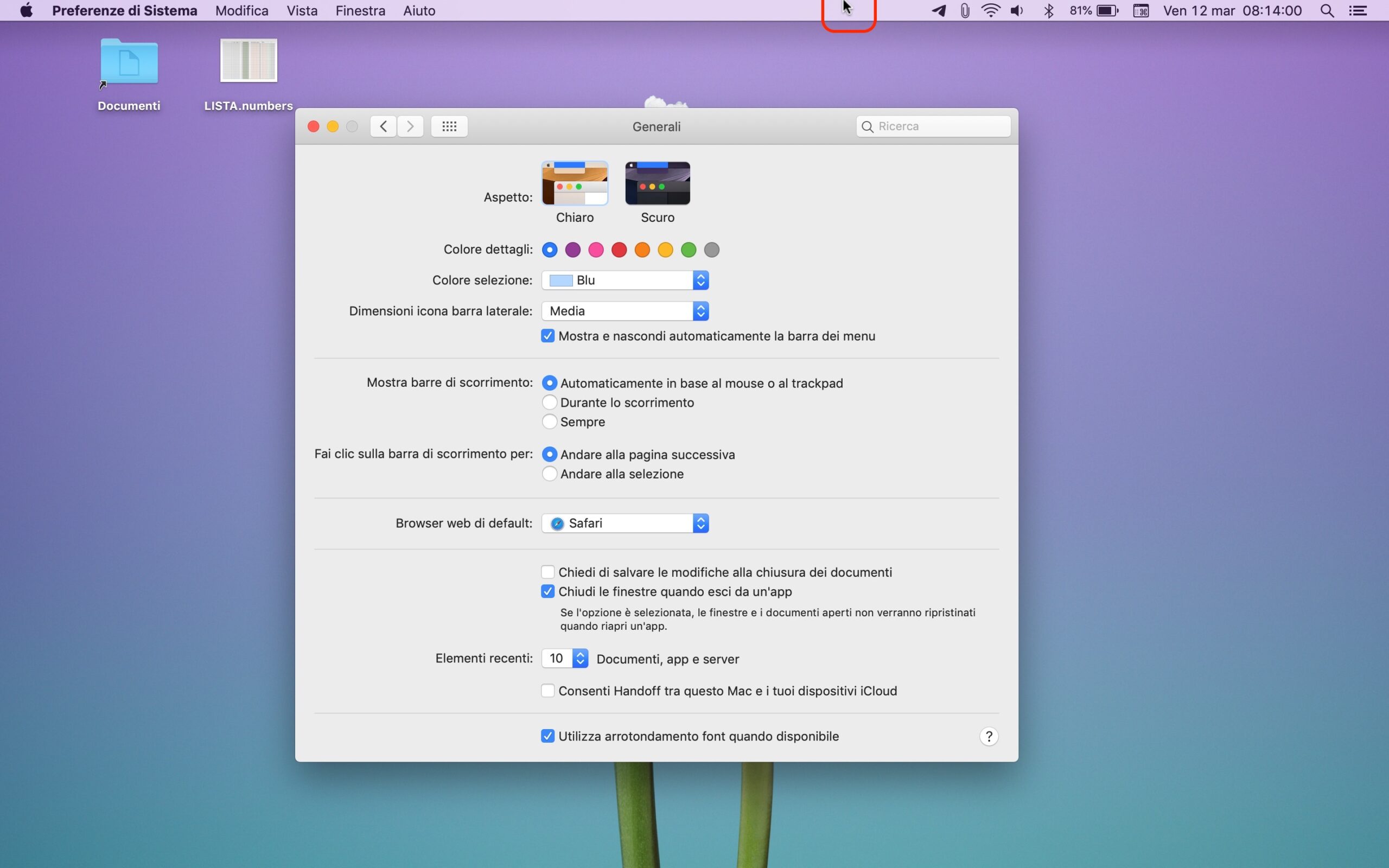Click the forward navigation arrow
The image size is (1389, 868).
point(410,126)
